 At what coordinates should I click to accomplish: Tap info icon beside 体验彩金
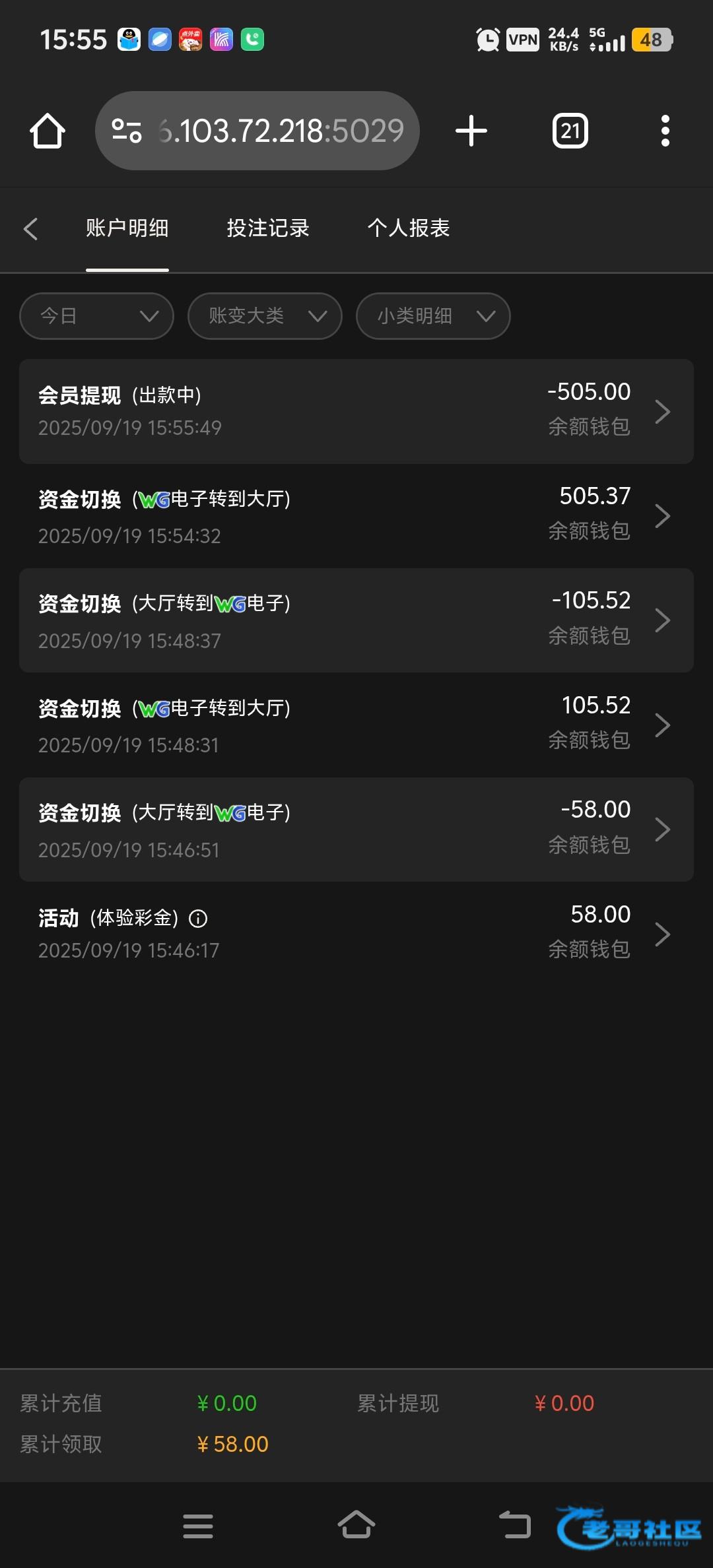(198, 918)
